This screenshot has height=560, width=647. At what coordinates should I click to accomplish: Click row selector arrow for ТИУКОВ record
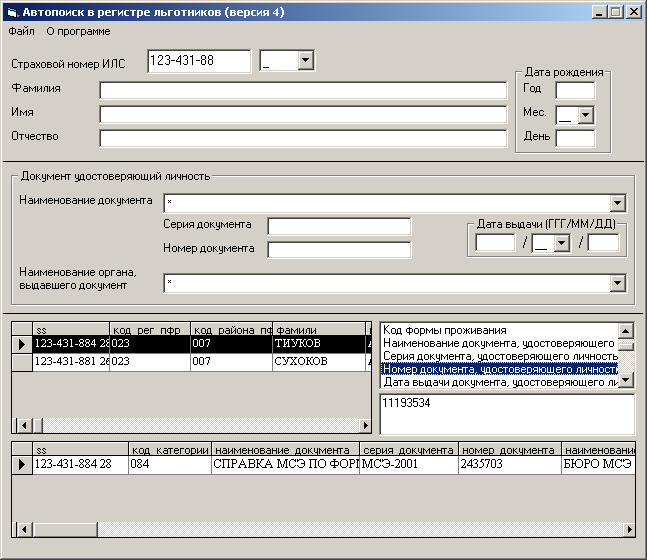21,344
